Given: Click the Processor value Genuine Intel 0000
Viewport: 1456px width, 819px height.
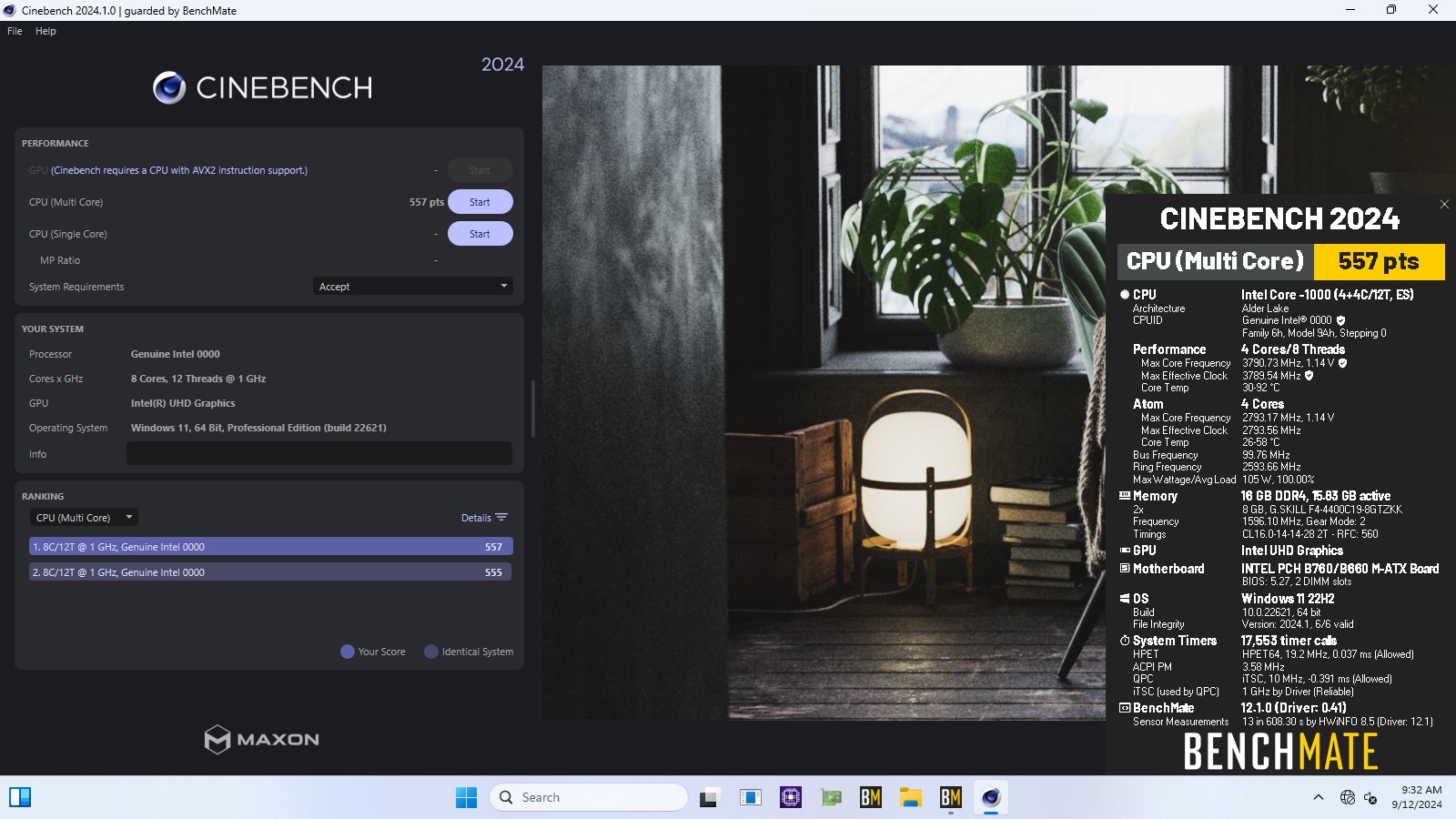Looking at the screenshot, I should 176,354.
